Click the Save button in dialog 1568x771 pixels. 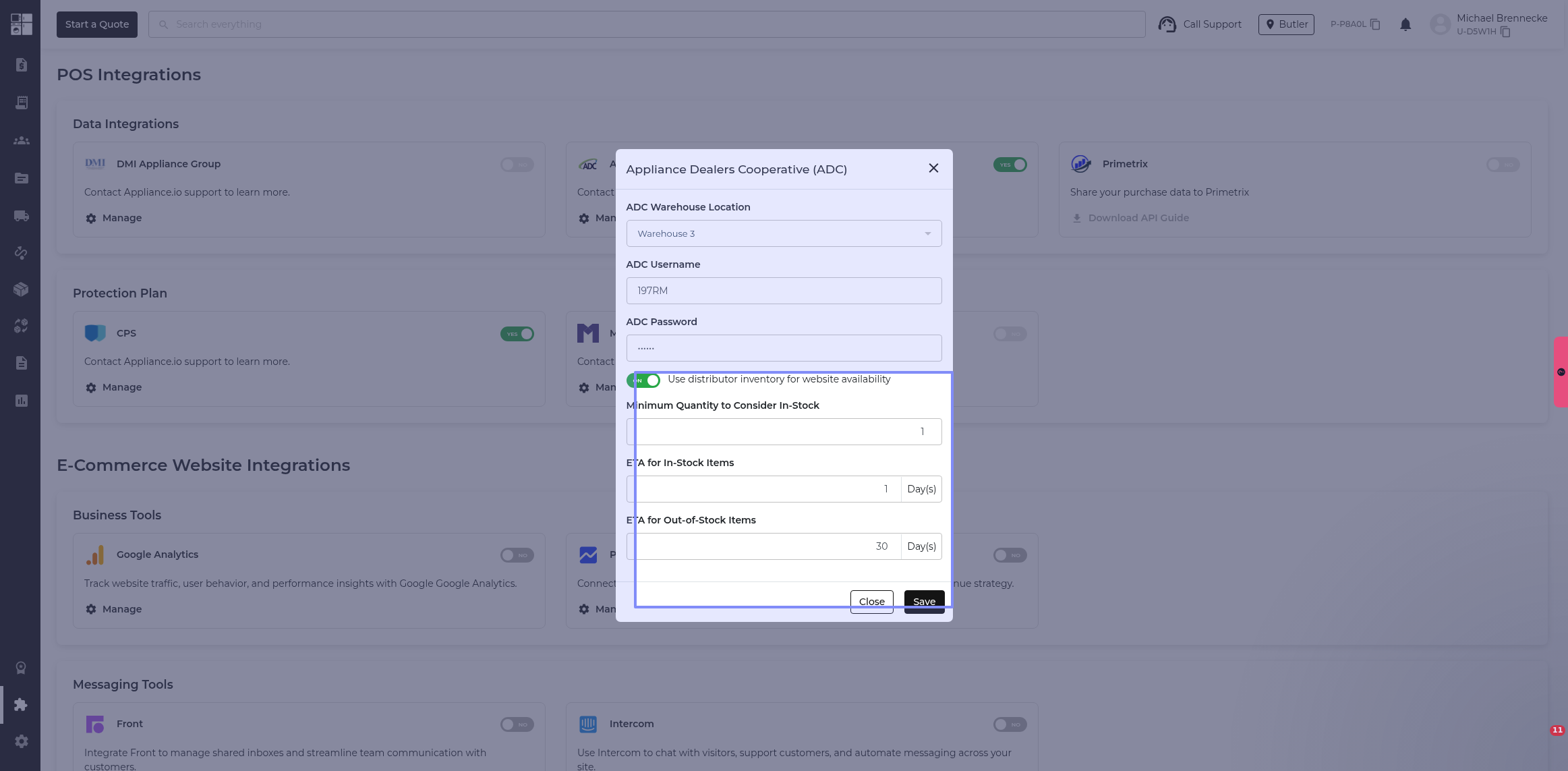tap(924, 601)
